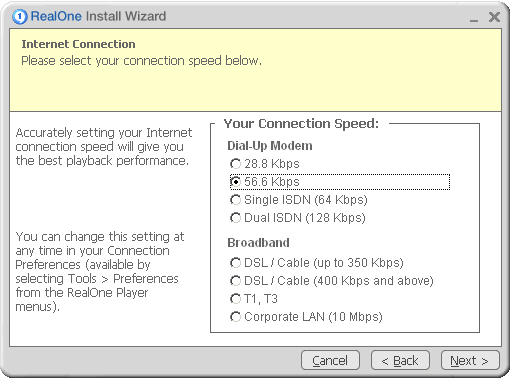The width and height of the screenshot is (510, 379).
Task: Proceed with the Next button
Action: point(470,360)
